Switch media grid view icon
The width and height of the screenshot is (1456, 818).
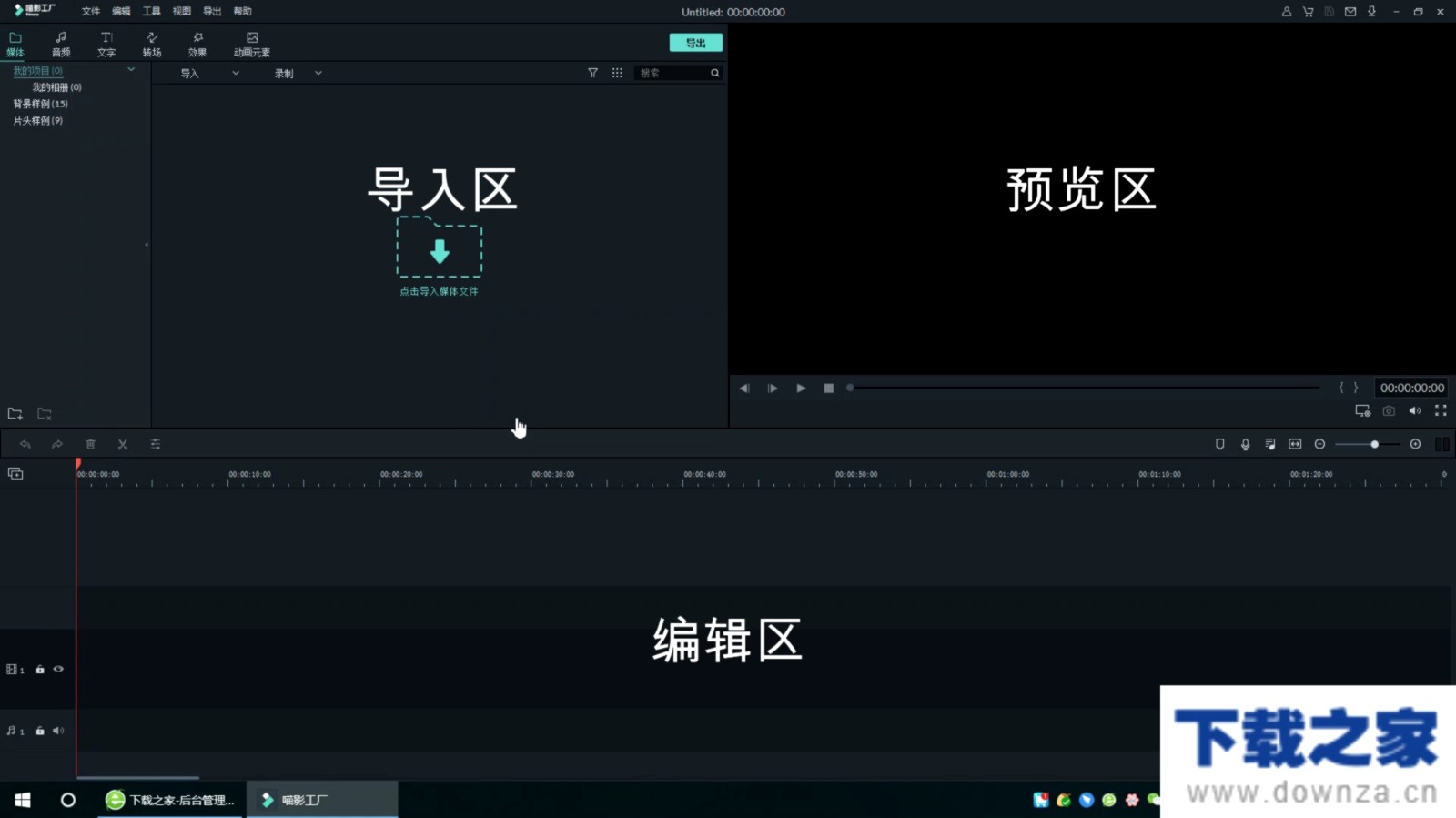617,73
